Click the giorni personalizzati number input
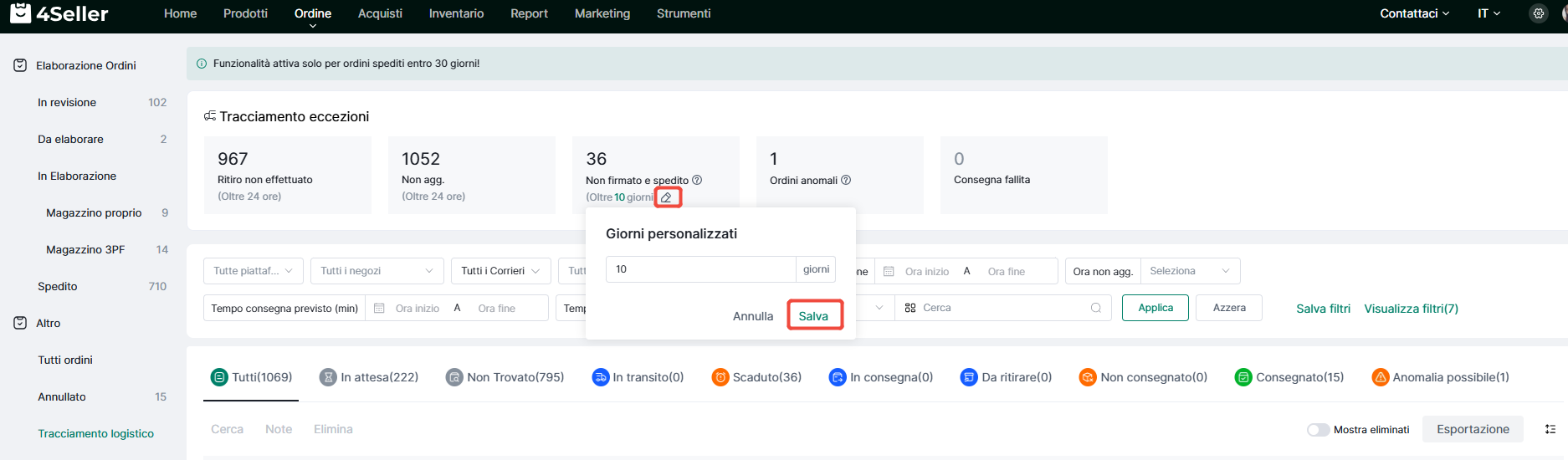This screenshot has height=460, width=1568. click(701, 269)
